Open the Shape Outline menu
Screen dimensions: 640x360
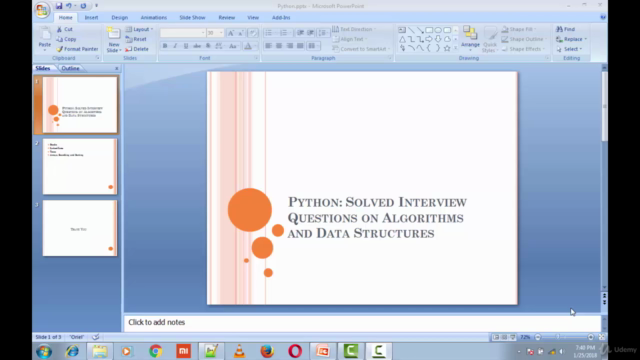(524, 39)
